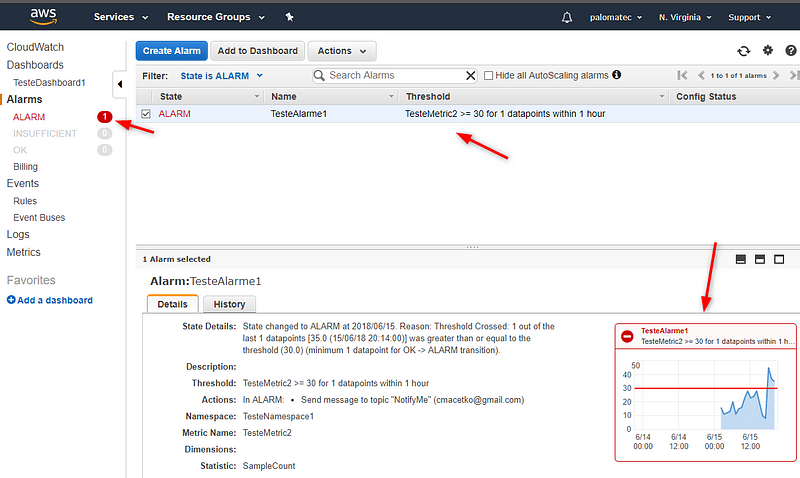The height and width of the screenshot is (478, 800).
Task: Click the TesteAlarme1 graph title
Action: pos(664,331)
